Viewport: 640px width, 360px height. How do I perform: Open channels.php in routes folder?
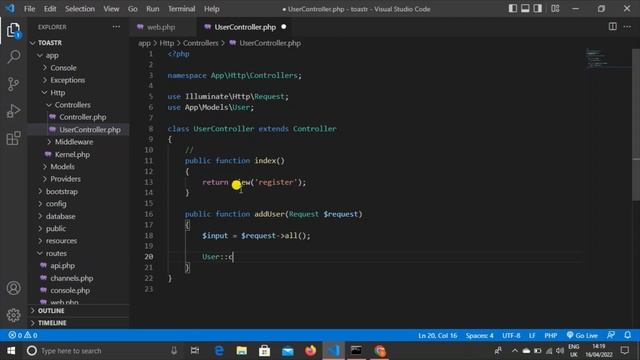pos(79,278)
